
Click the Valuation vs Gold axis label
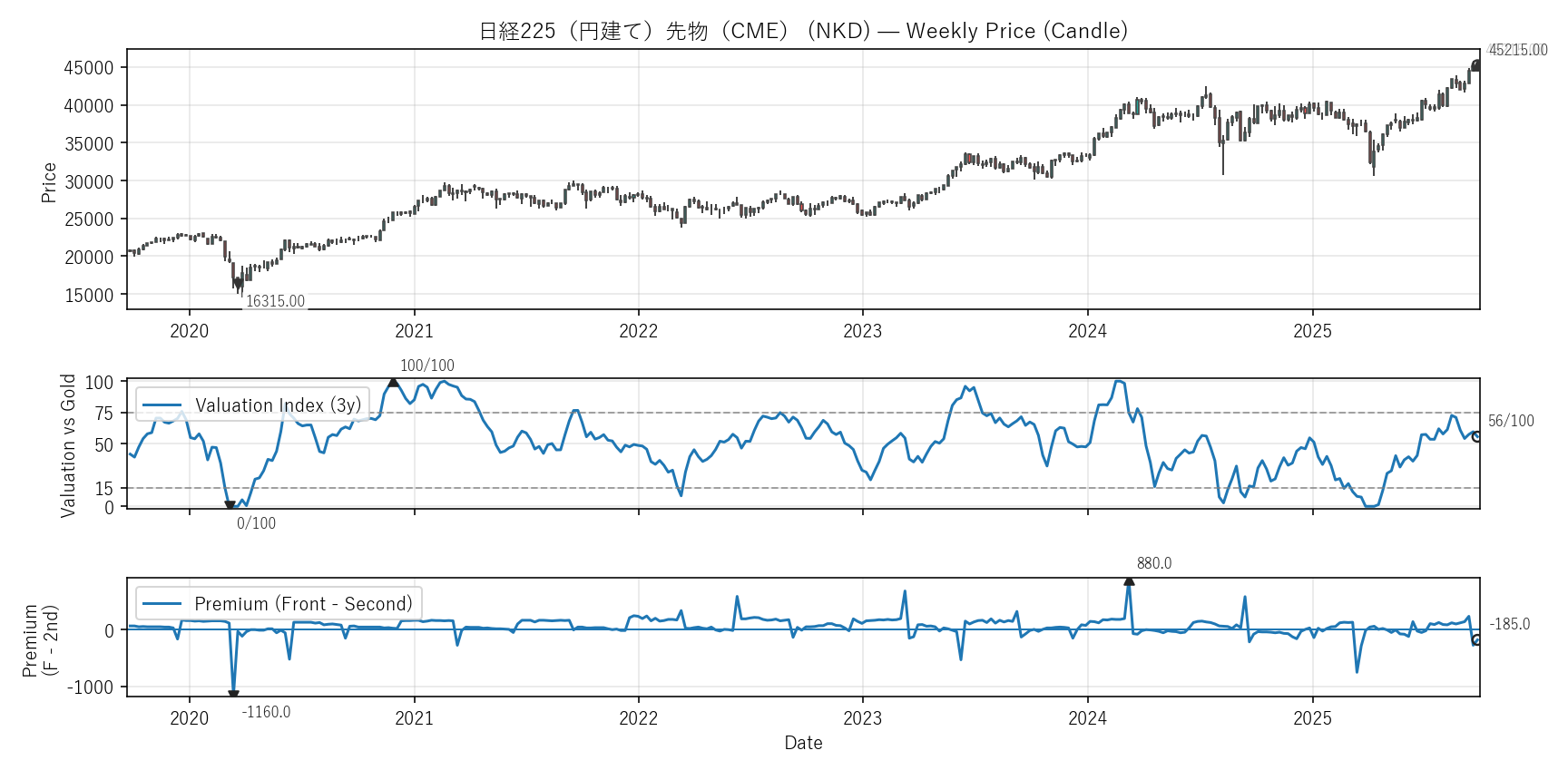(x=68, y=445)
